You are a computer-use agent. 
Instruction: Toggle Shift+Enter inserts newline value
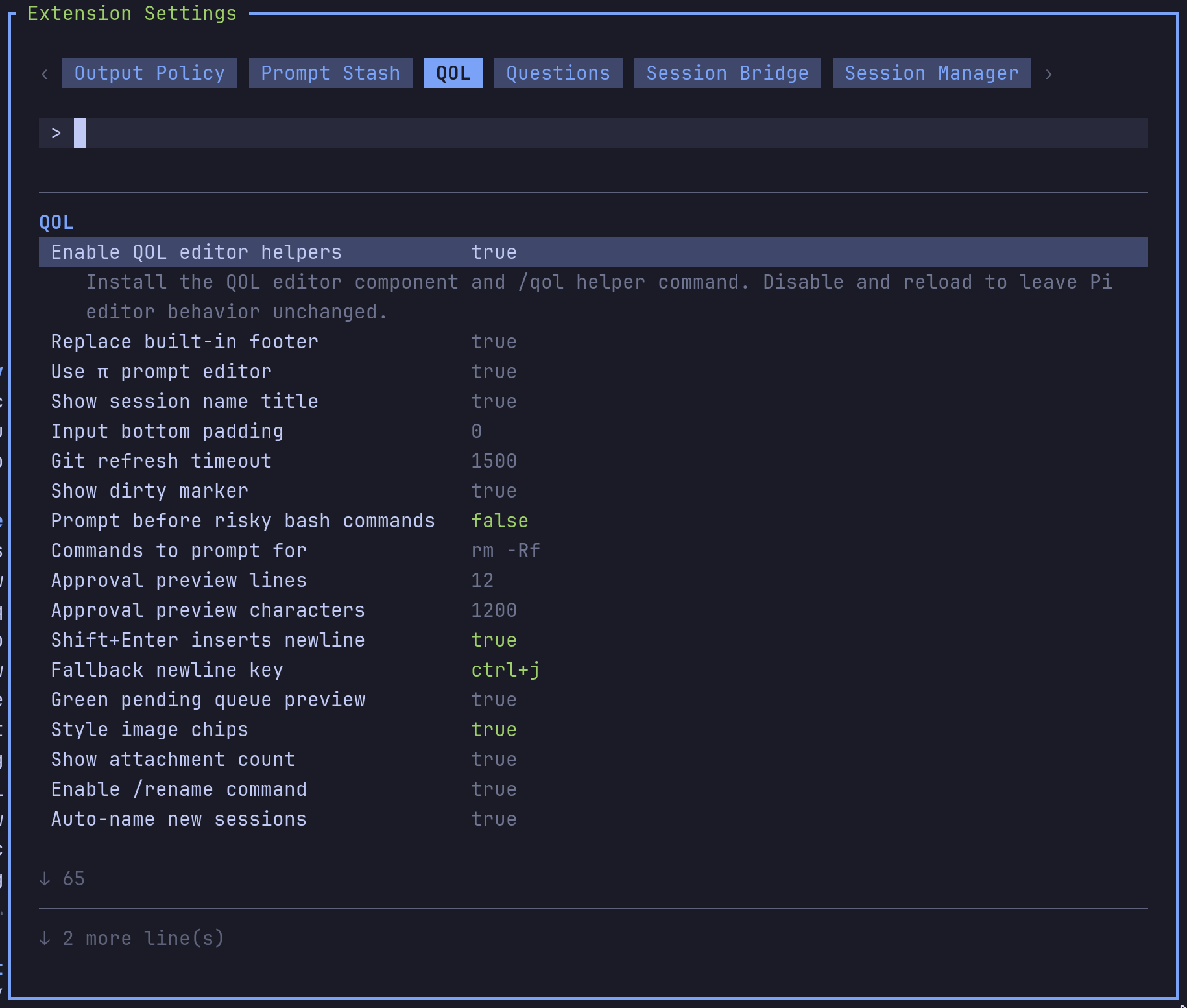click(494, 640)
